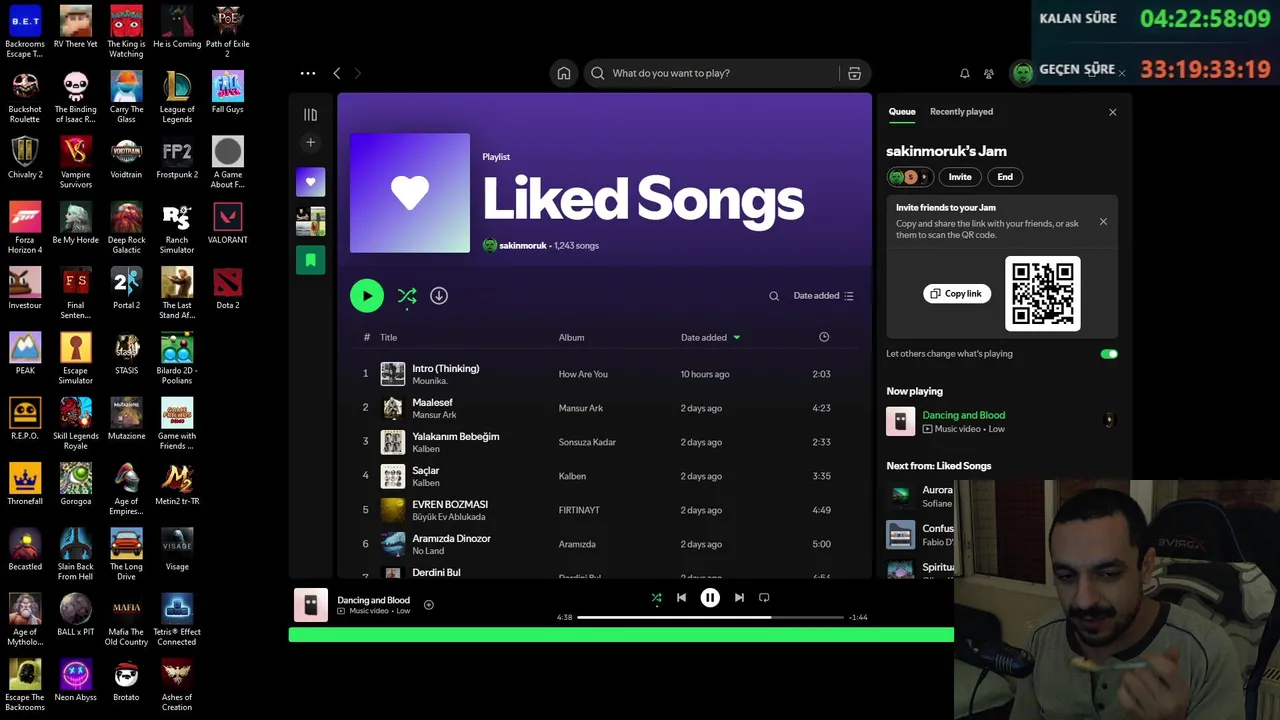Skip to the next track
The height and width of the screenshot is (720, 1280).
[x=739, y=598]
